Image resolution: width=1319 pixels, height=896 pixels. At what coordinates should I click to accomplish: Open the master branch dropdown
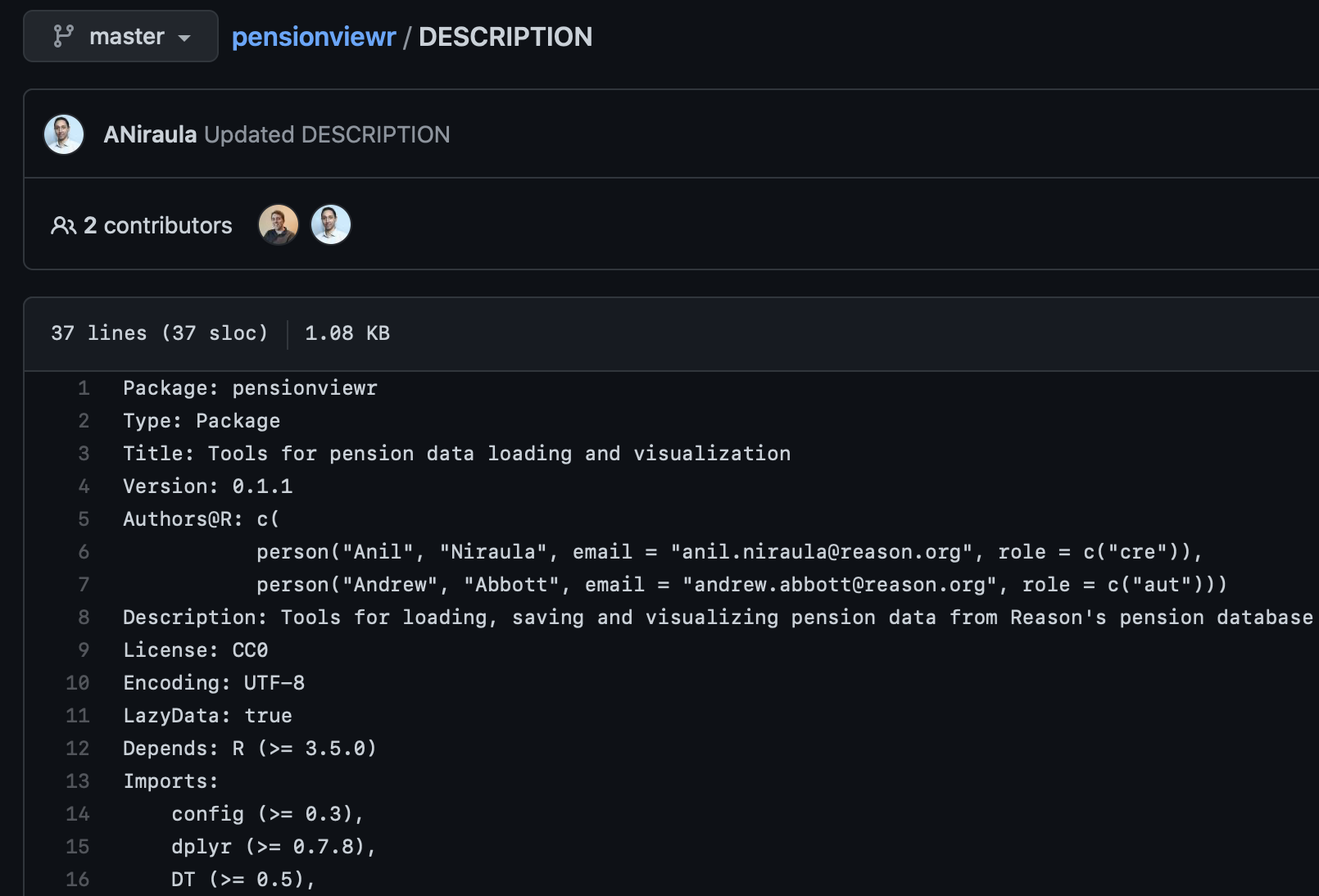120,36
